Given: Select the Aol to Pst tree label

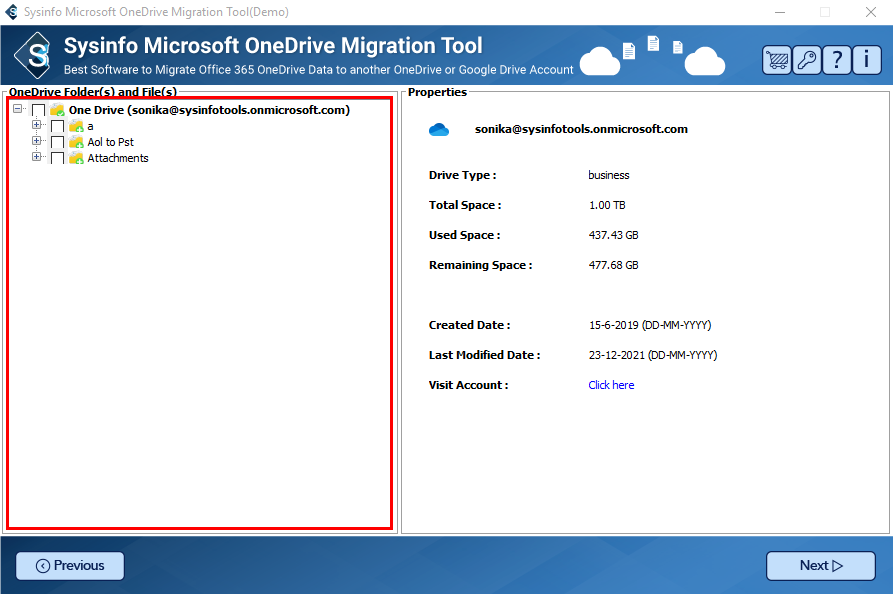Looking at the screenshot, I should (x=110, y=142).
